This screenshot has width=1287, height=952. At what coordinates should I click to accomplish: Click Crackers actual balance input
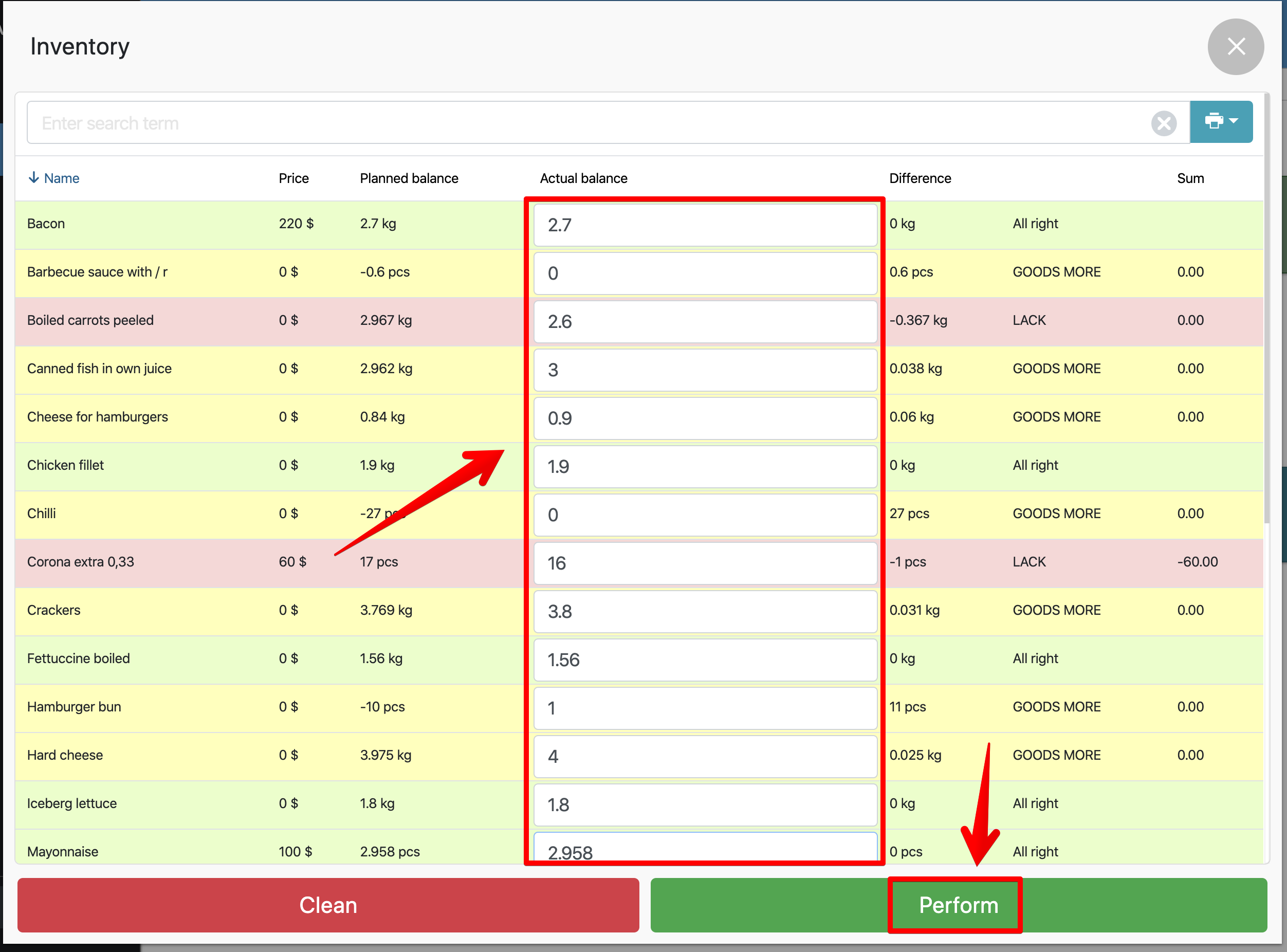pos(705,611)
